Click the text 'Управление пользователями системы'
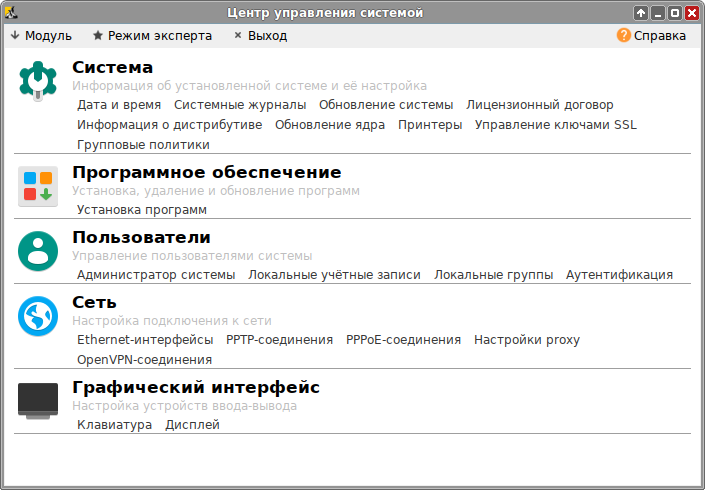705x490 pixels. point(192,256)
